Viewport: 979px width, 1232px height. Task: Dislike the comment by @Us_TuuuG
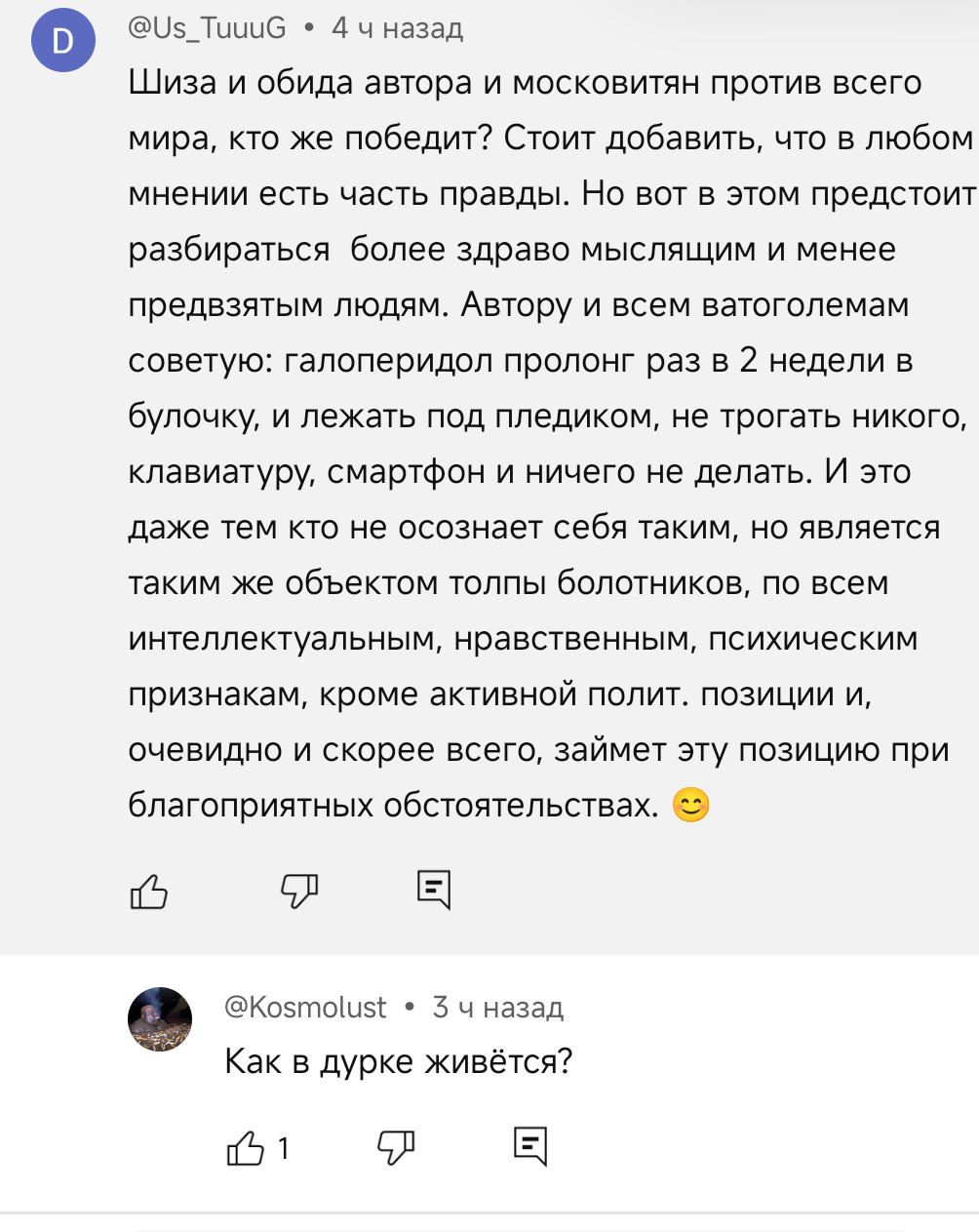[299, 891]
